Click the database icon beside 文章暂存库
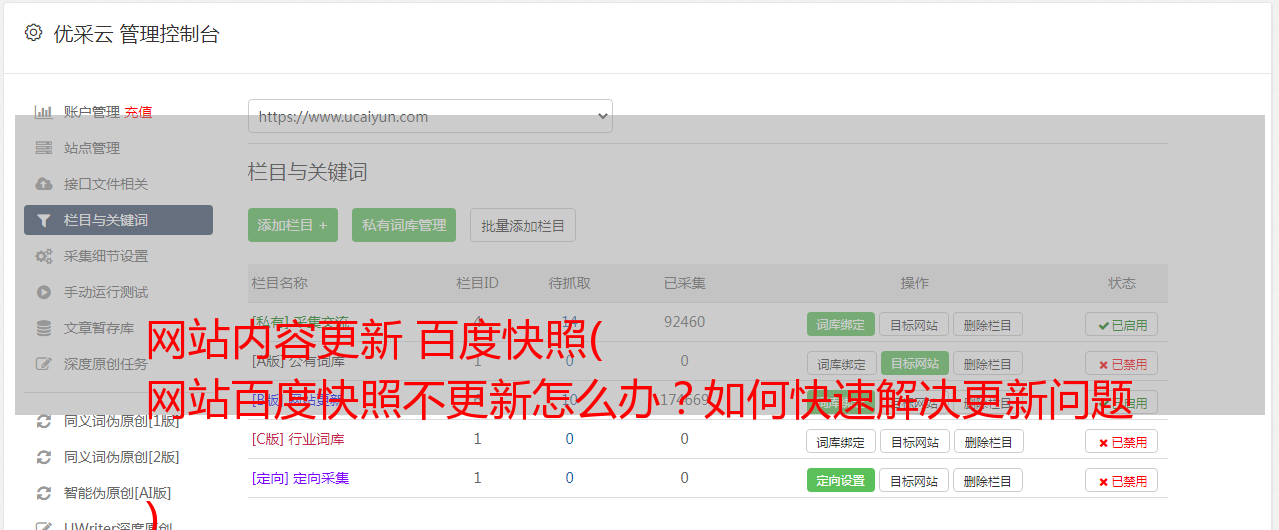 click(x=44, y=328)
